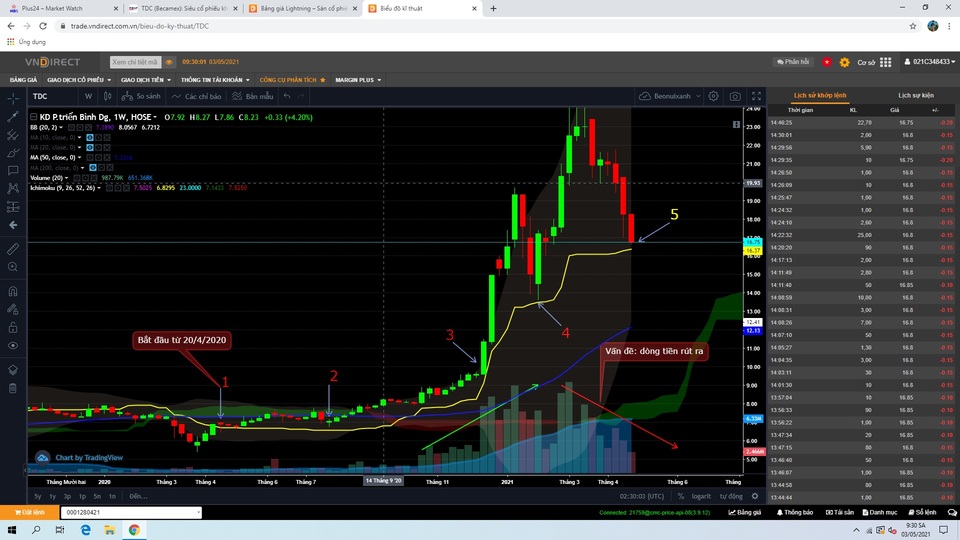Toggle magnet mode
The height and width of the screenshot is (540, 960).
[13, 291]
